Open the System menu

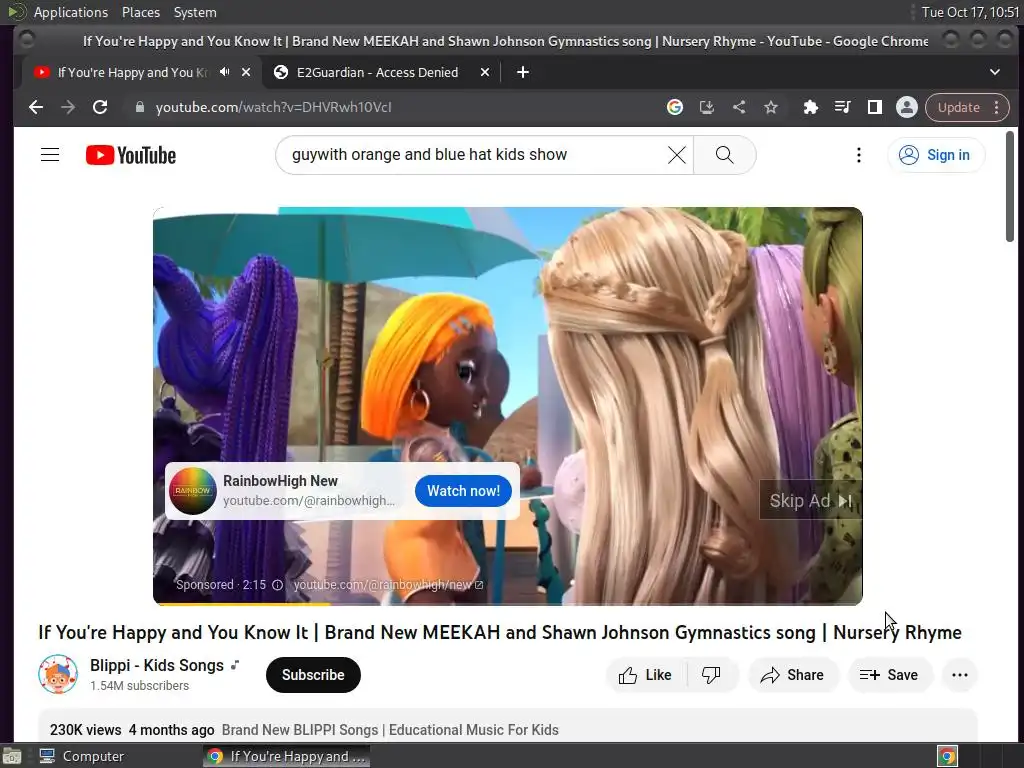pos(195,12)
